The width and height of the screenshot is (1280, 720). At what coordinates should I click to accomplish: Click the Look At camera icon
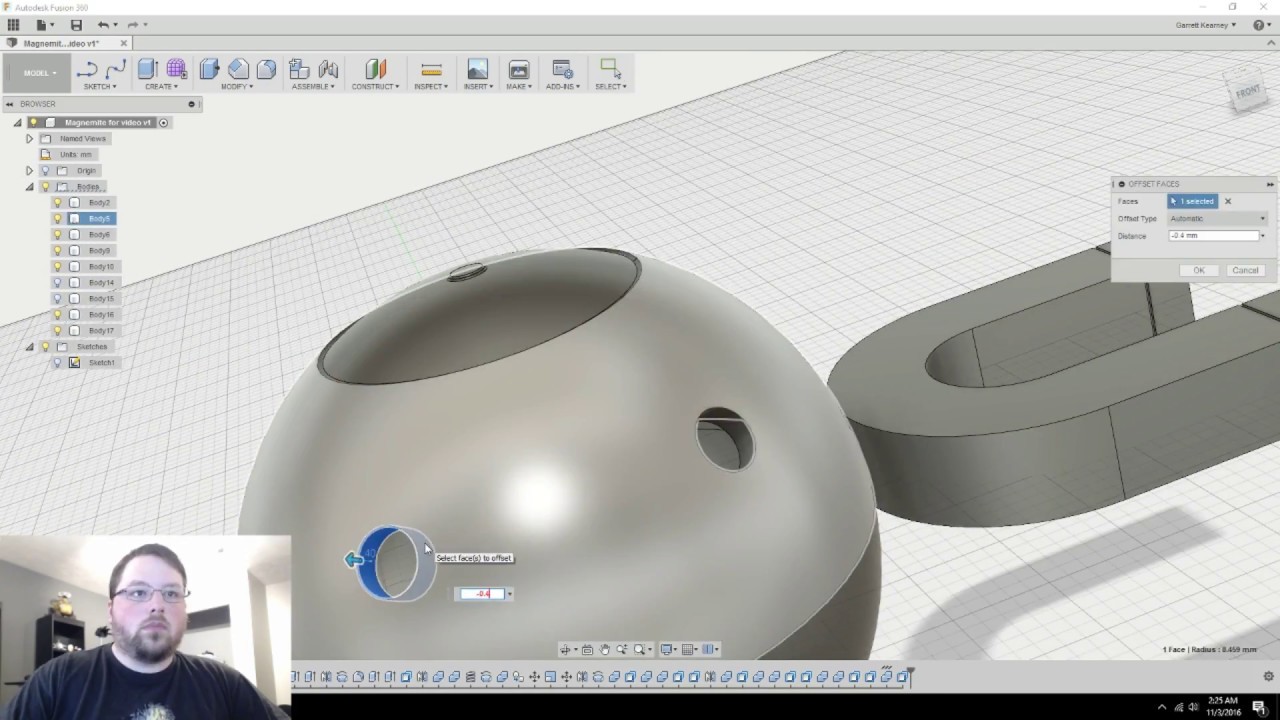point(587,650)
